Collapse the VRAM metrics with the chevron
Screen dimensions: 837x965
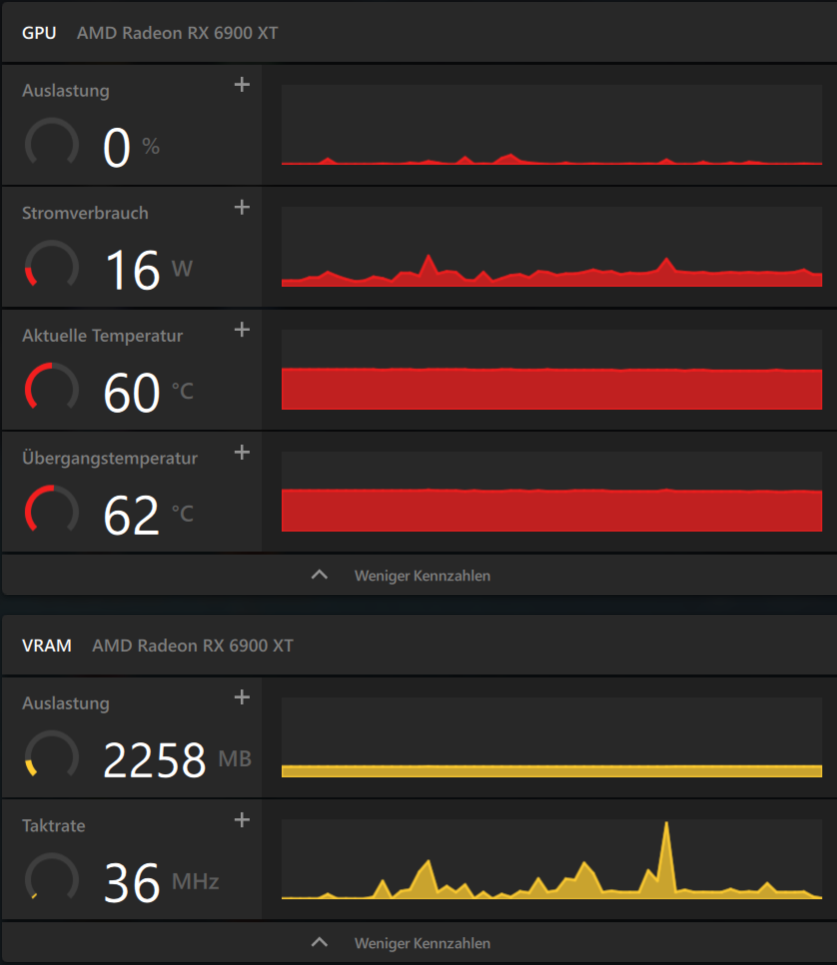pos(319,942)
